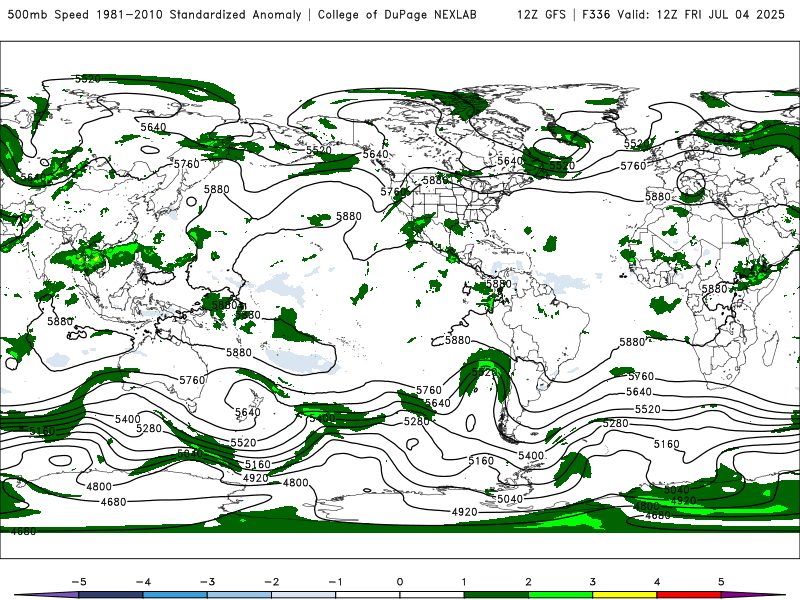Click the 5520 contour label off Chile's coast
This screenshot has height=600, width=800.
(484, 372)
